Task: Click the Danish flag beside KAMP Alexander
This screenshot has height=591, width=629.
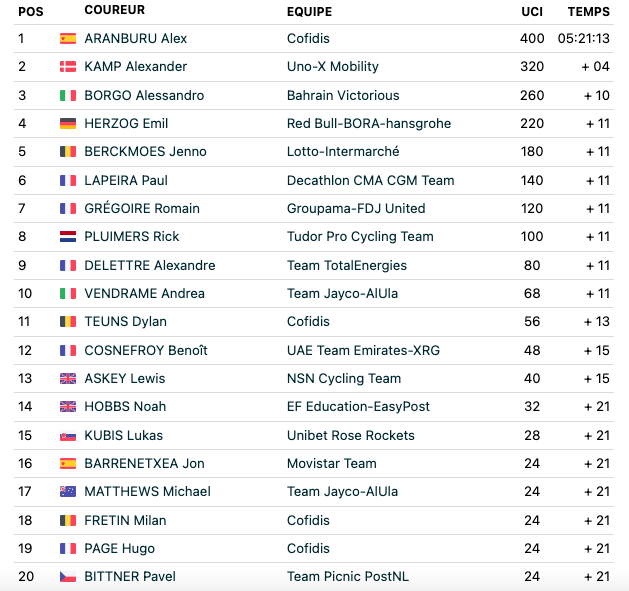Action: [68, 67]
